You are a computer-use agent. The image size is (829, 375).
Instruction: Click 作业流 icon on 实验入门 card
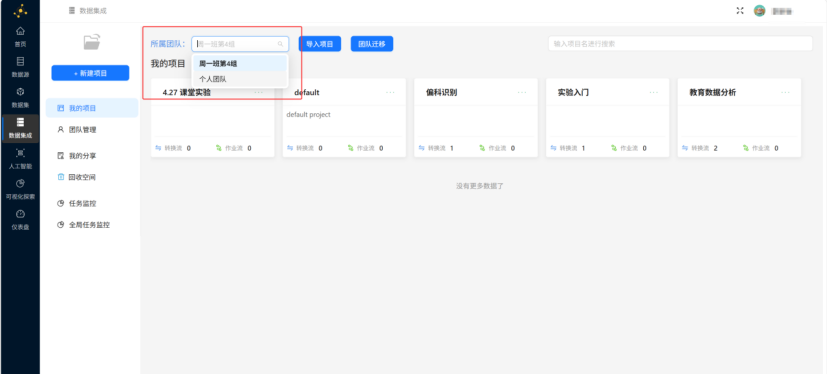[614, 148]
